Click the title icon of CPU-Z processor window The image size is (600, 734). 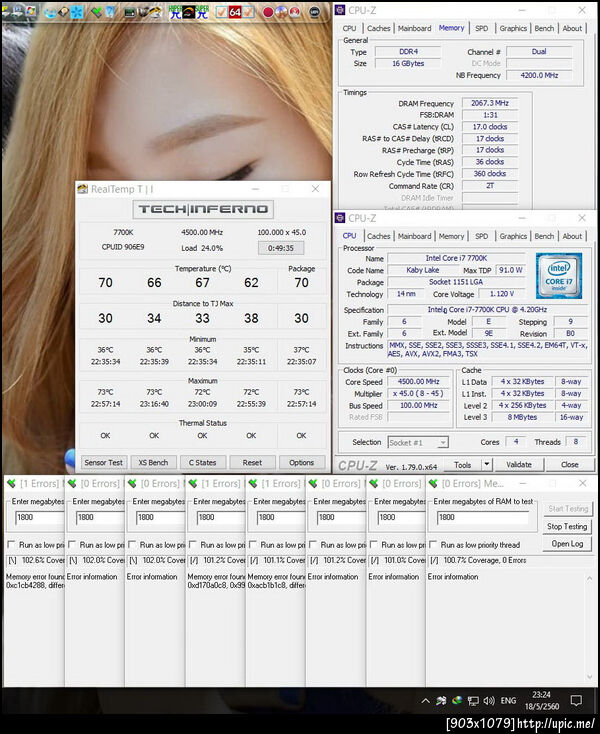(340, 218)
